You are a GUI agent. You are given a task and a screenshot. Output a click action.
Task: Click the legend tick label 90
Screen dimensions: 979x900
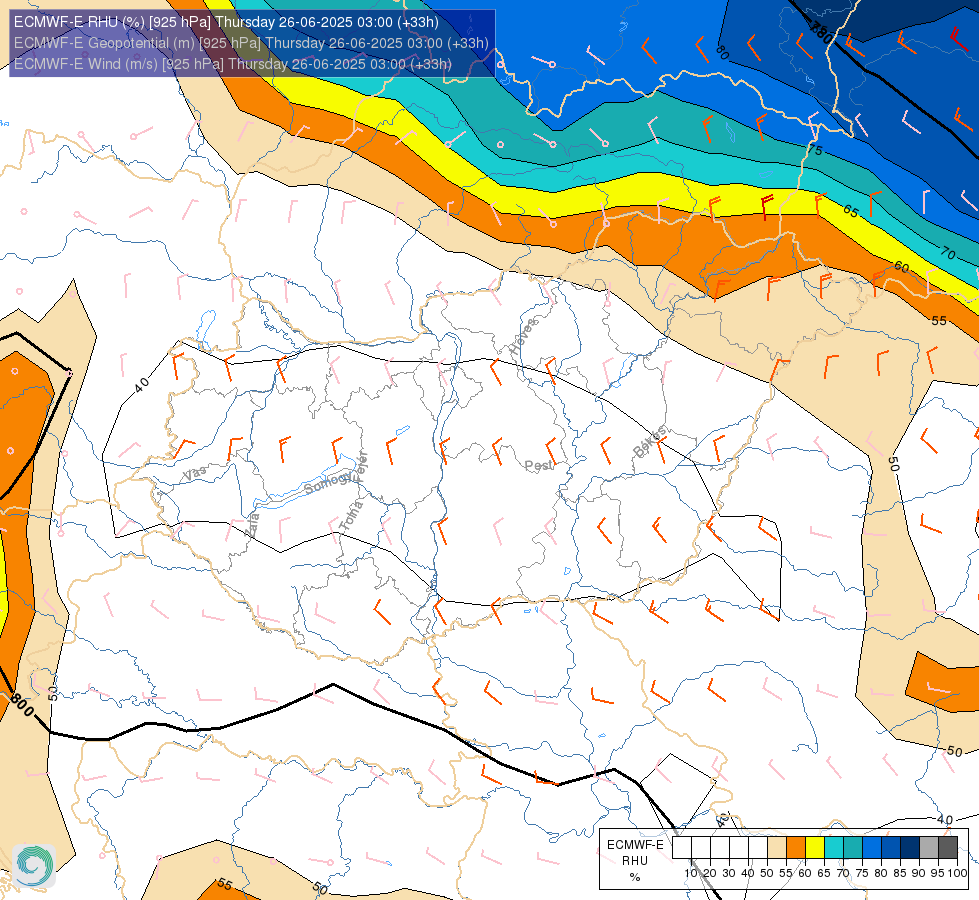coord(918,873)
